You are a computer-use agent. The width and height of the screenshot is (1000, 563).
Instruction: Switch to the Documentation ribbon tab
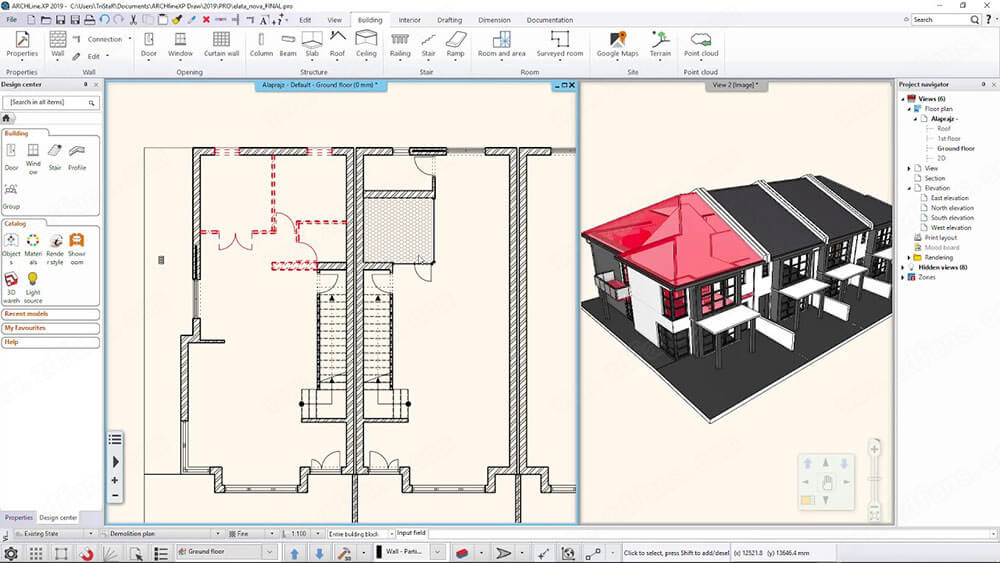(550, 20)
